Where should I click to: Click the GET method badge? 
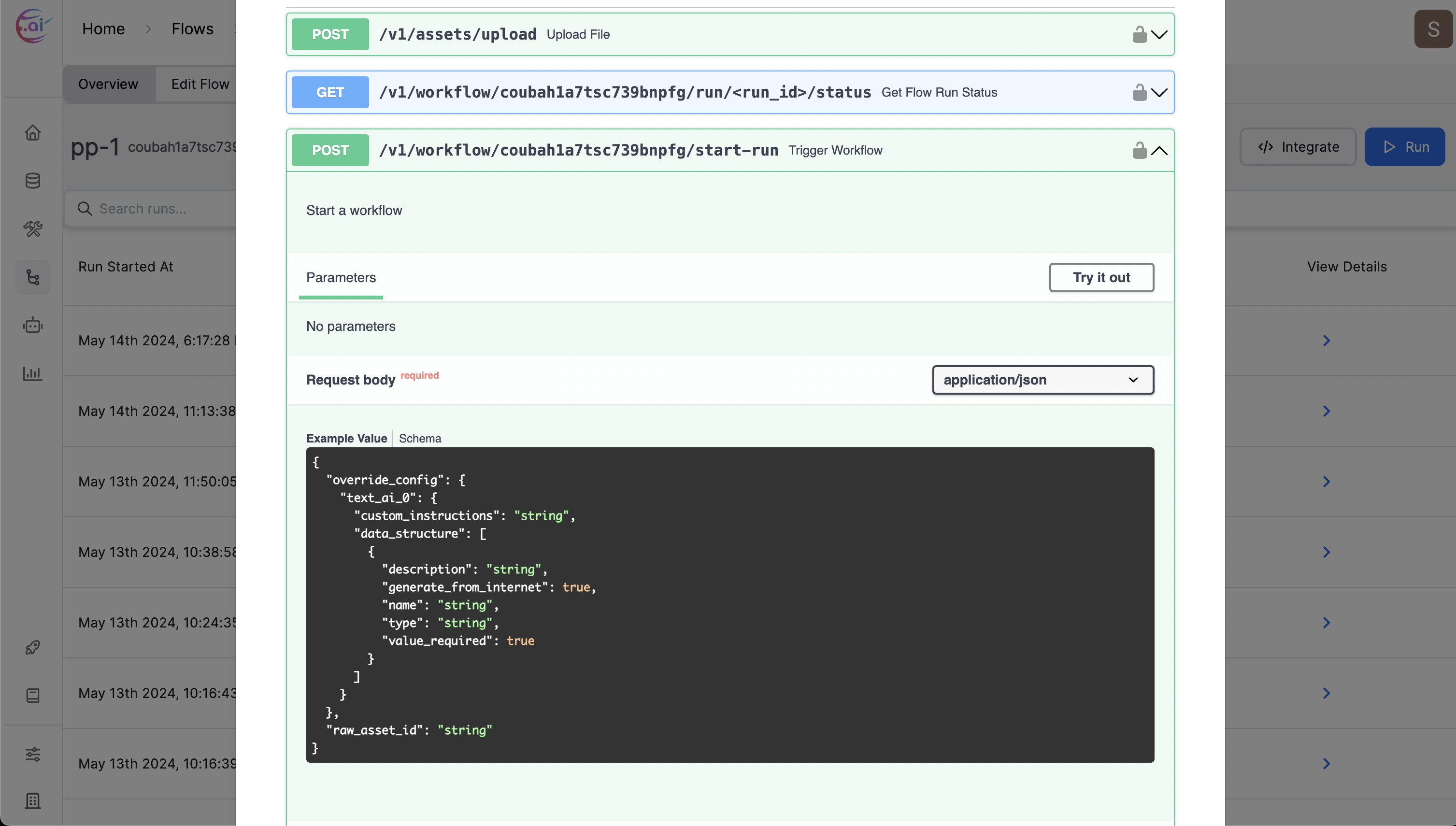pos(330,92)
